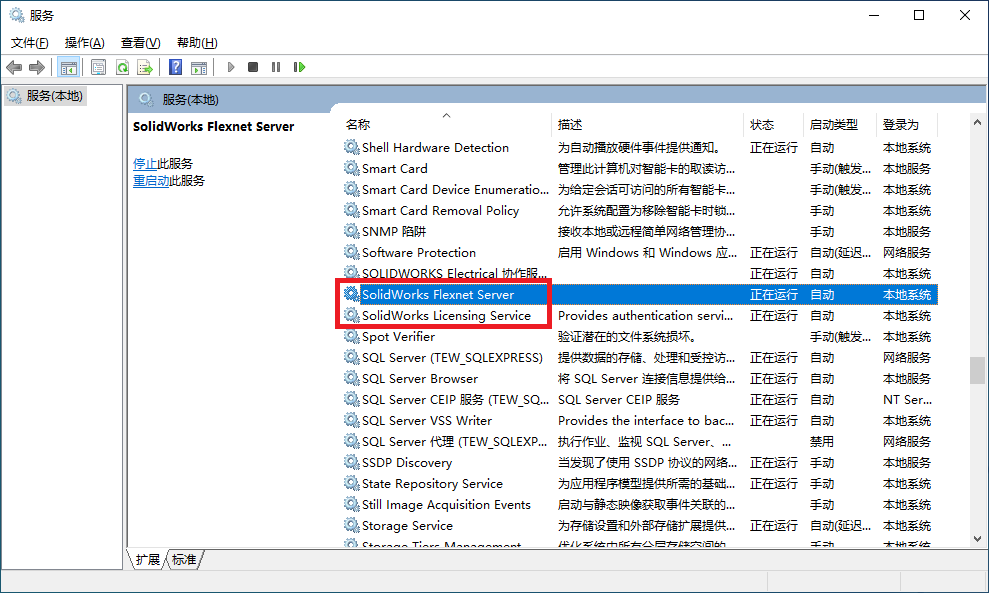Click the gear icon beside State Repository Service
The width and height of the screenshot is (989, 593).
tap(351, 483)
